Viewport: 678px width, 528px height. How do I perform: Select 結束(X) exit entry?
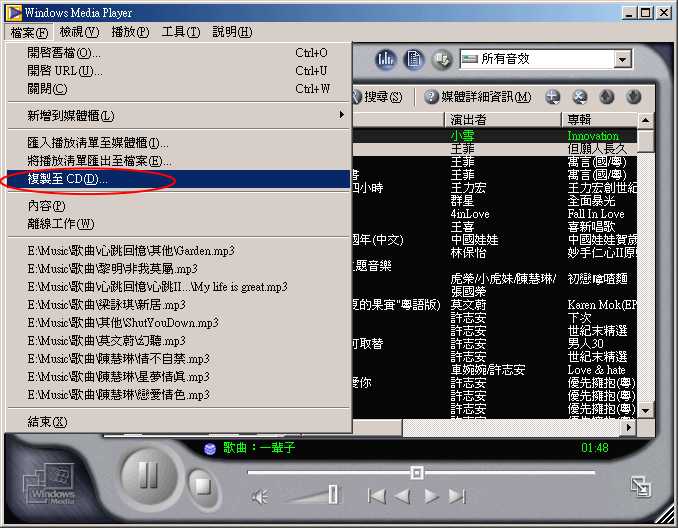[179, 422]
